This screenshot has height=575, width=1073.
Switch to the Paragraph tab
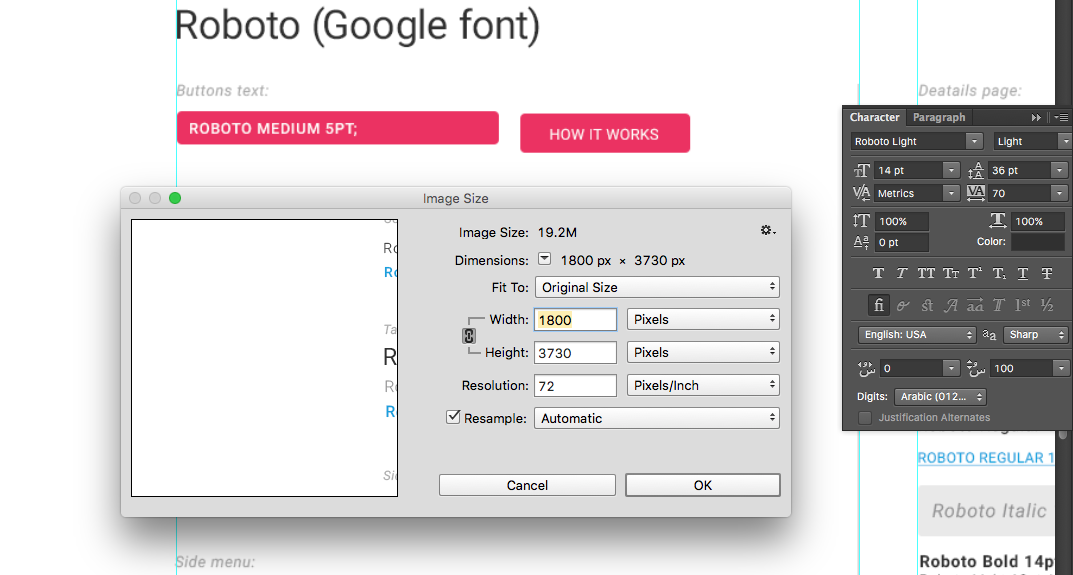(x=939, y=117)
